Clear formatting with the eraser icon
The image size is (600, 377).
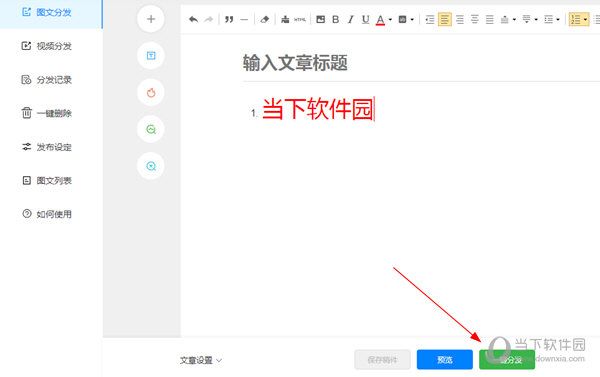(264, 20)
